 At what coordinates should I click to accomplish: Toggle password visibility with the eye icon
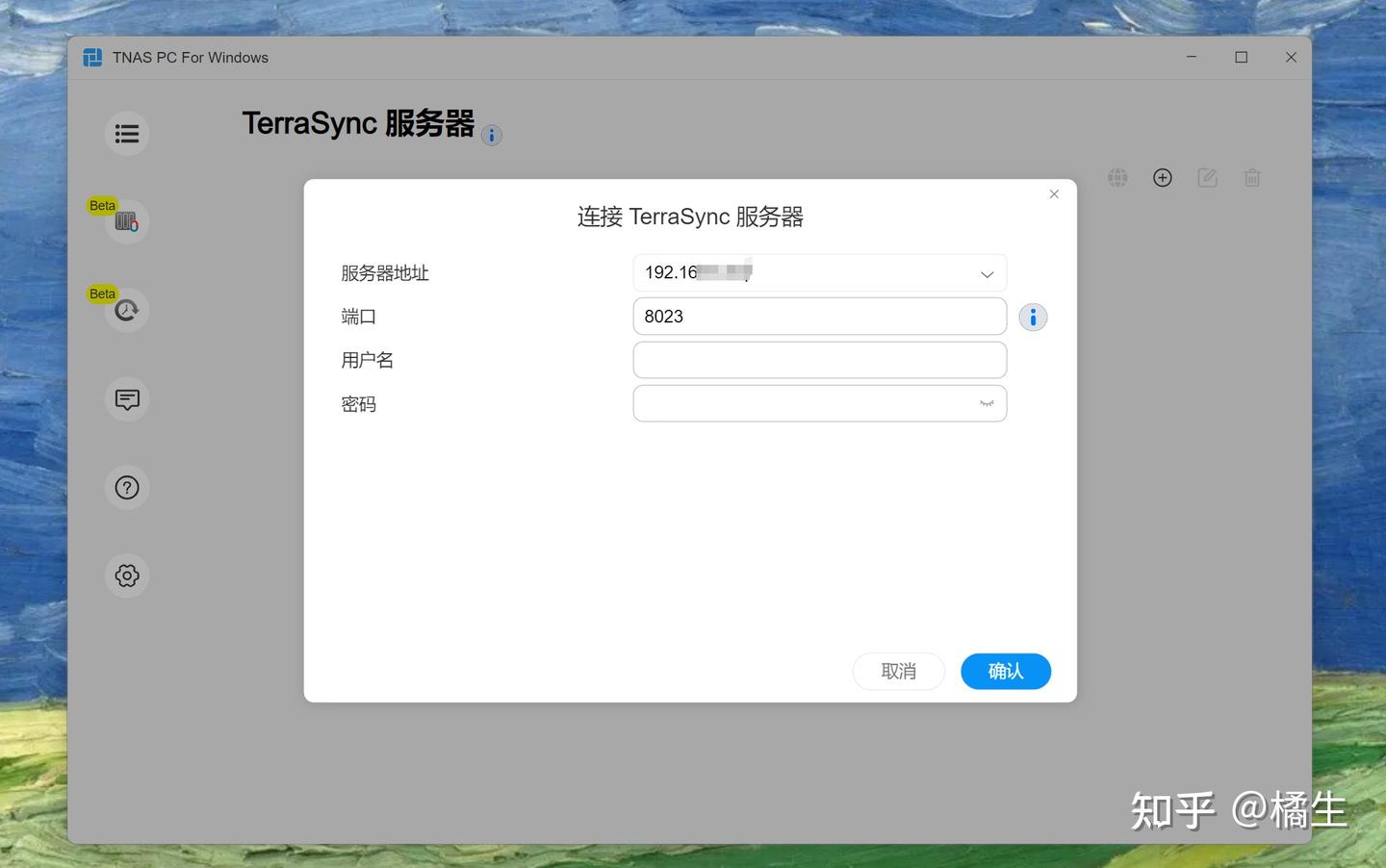[986, 403]
